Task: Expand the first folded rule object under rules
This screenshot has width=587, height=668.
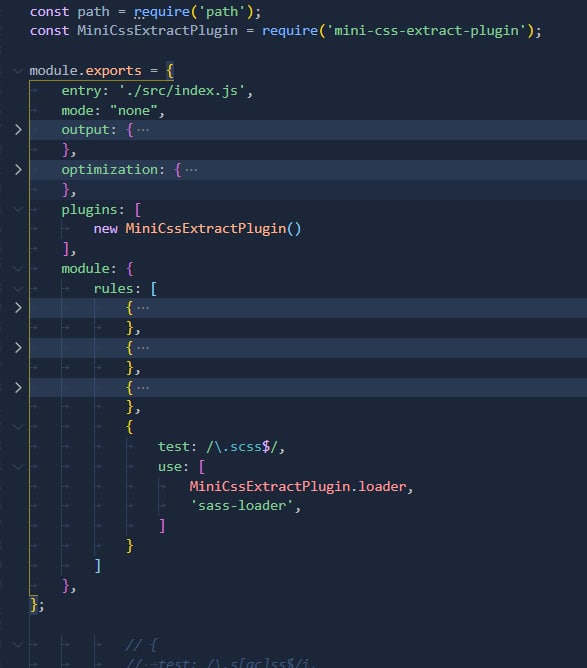Action: point(18,308)
